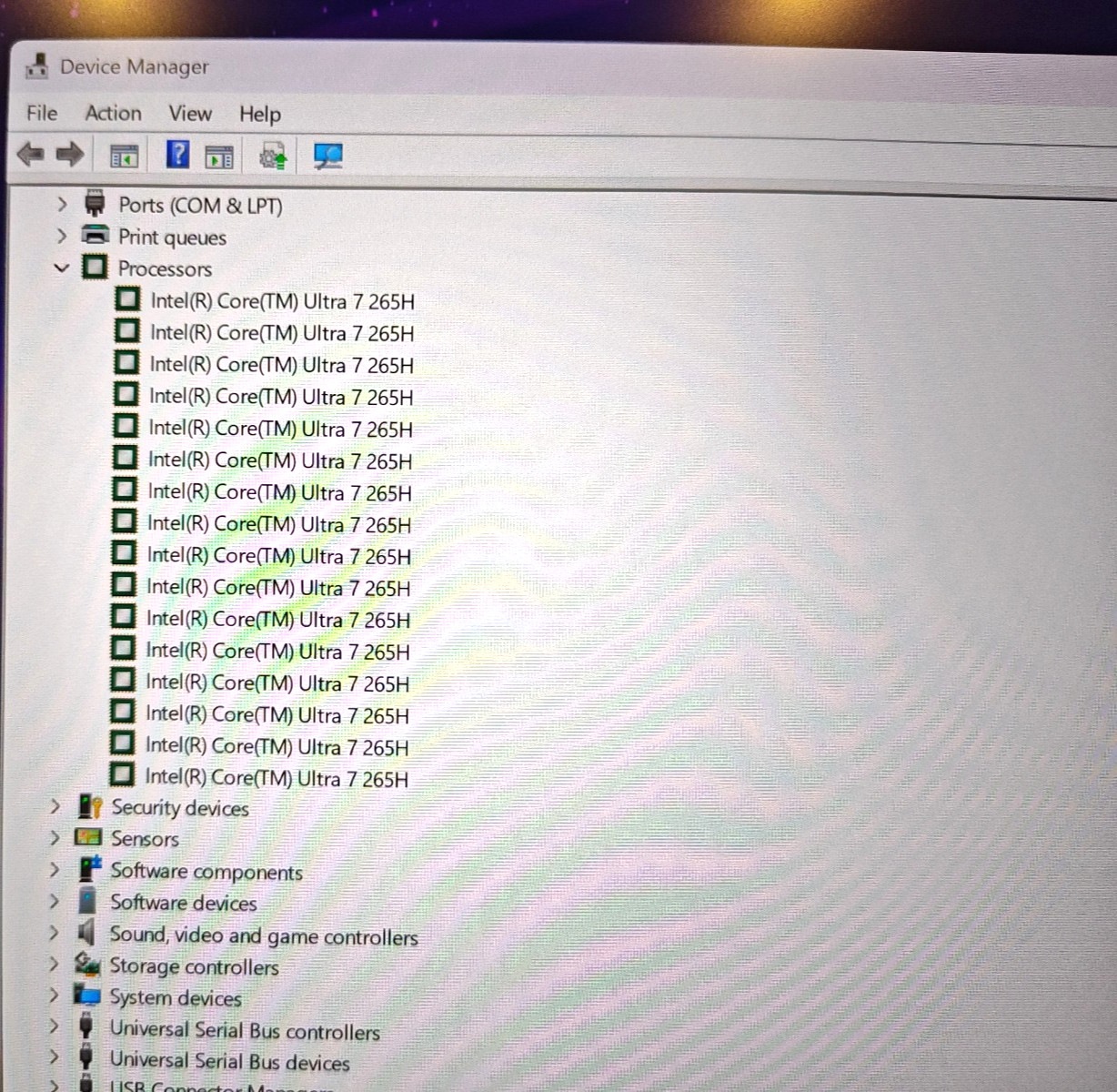Click the Device Manager title bar icon

tap(36, 66)
